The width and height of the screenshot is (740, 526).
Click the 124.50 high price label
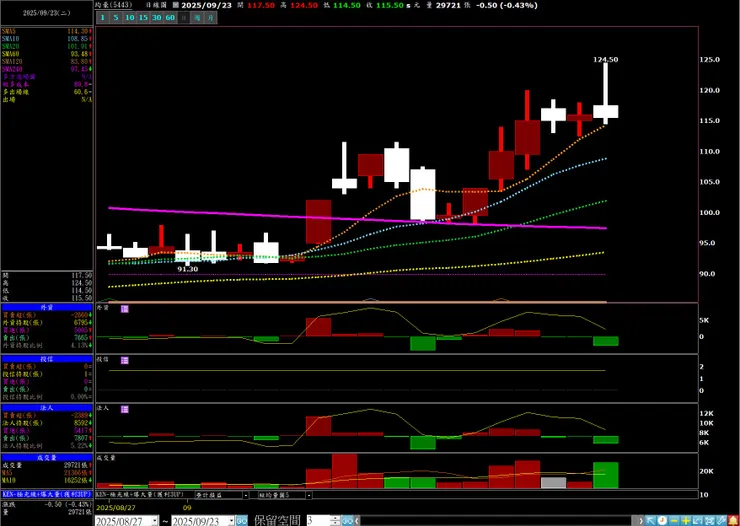click(605, 59)
